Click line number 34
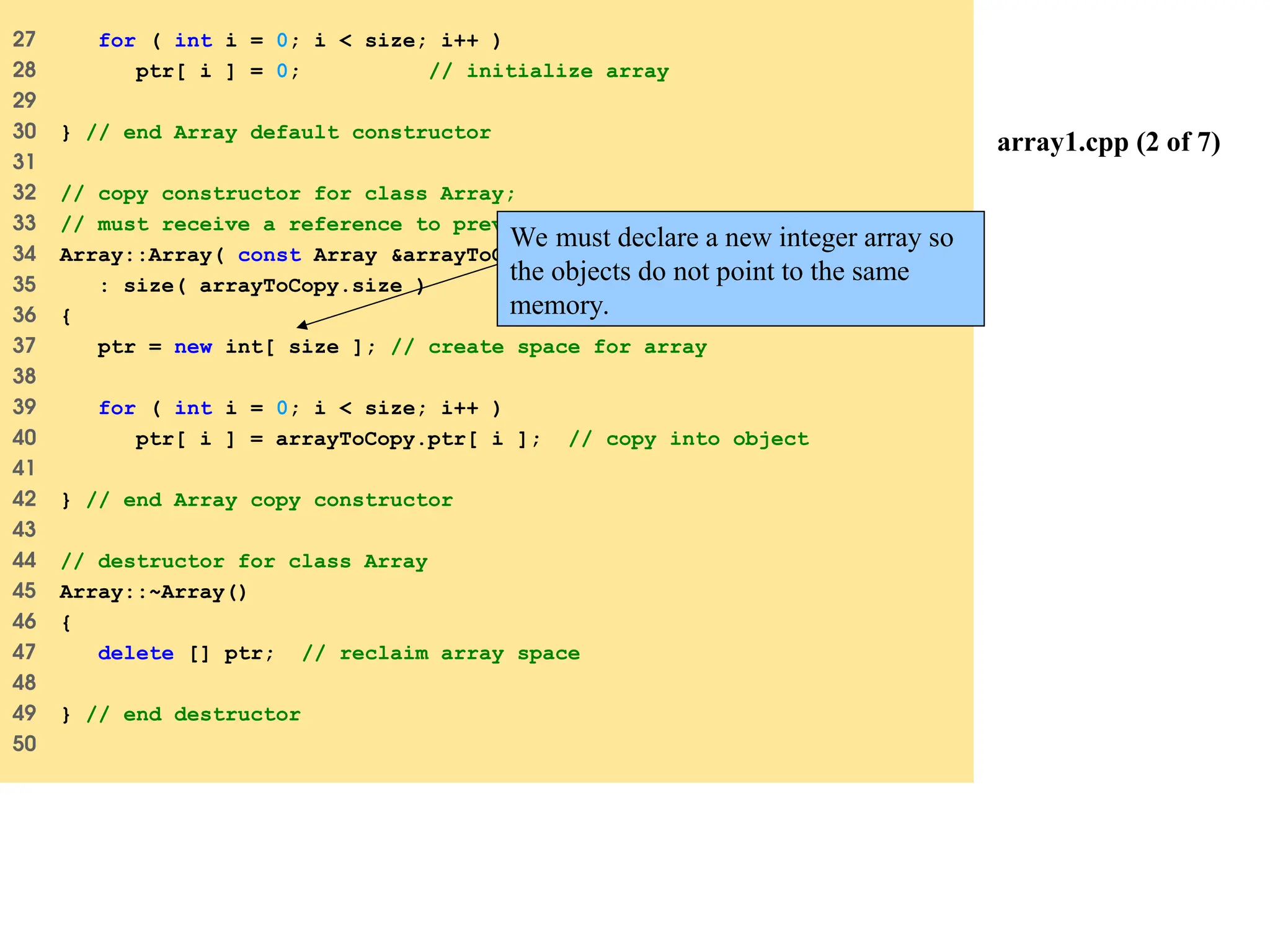The image size is (1270, 952). point(24,254)
